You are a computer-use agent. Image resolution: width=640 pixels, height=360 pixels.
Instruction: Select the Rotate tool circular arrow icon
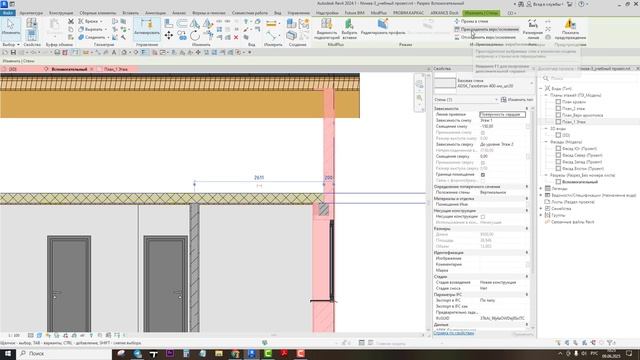click(x=195, y=36)
